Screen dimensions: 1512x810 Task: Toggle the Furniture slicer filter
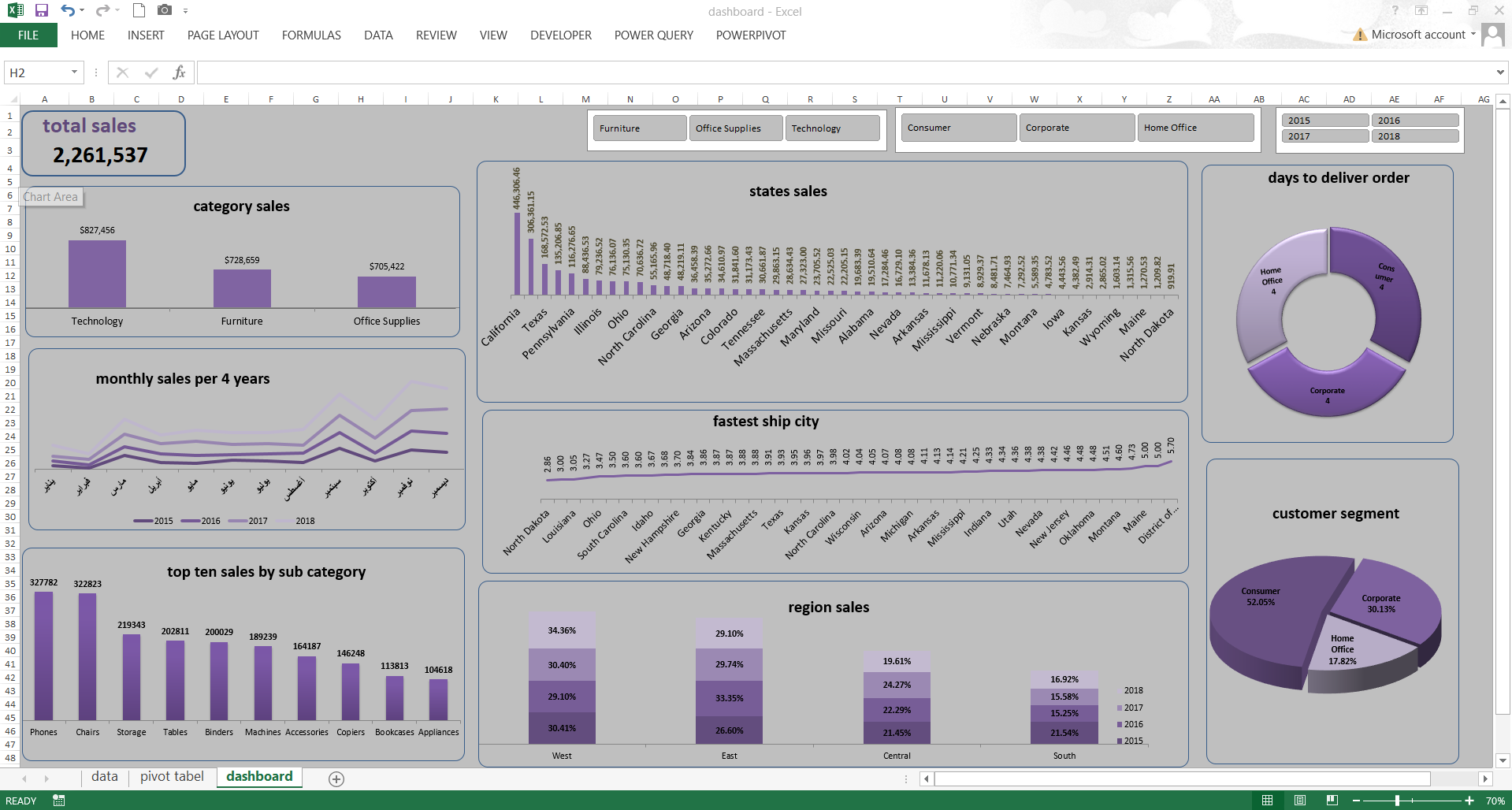coord(639,128)
